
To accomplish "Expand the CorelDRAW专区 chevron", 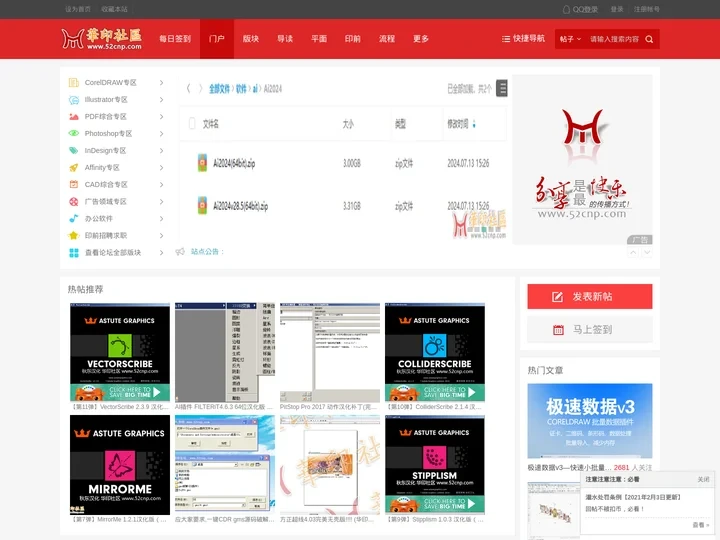I will pyautogui.click(x=161, y=83).
